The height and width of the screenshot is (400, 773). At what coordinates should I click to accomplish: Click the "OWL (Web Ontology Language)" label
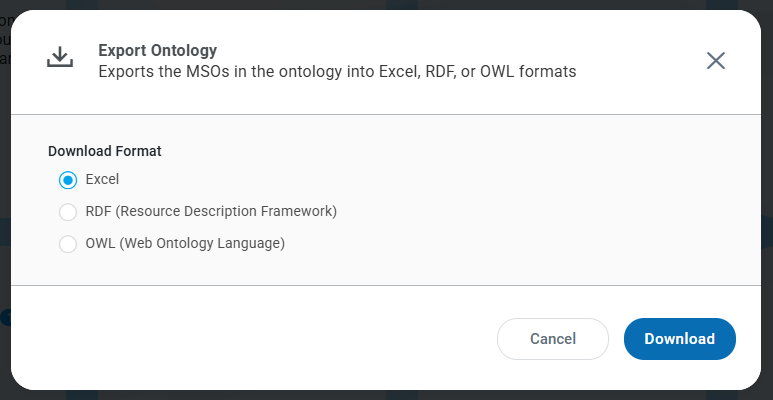[x=185, y=244]
